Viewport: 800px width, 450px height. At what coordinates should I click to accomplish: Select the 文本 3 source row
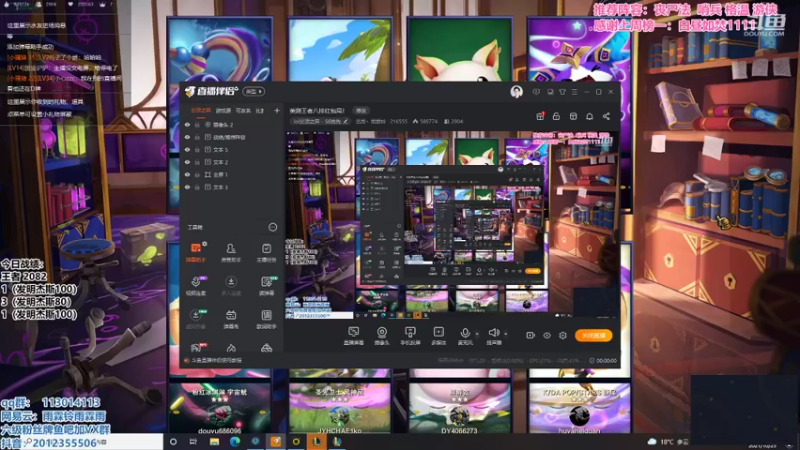pyautogui.click(x=231, y=187)
